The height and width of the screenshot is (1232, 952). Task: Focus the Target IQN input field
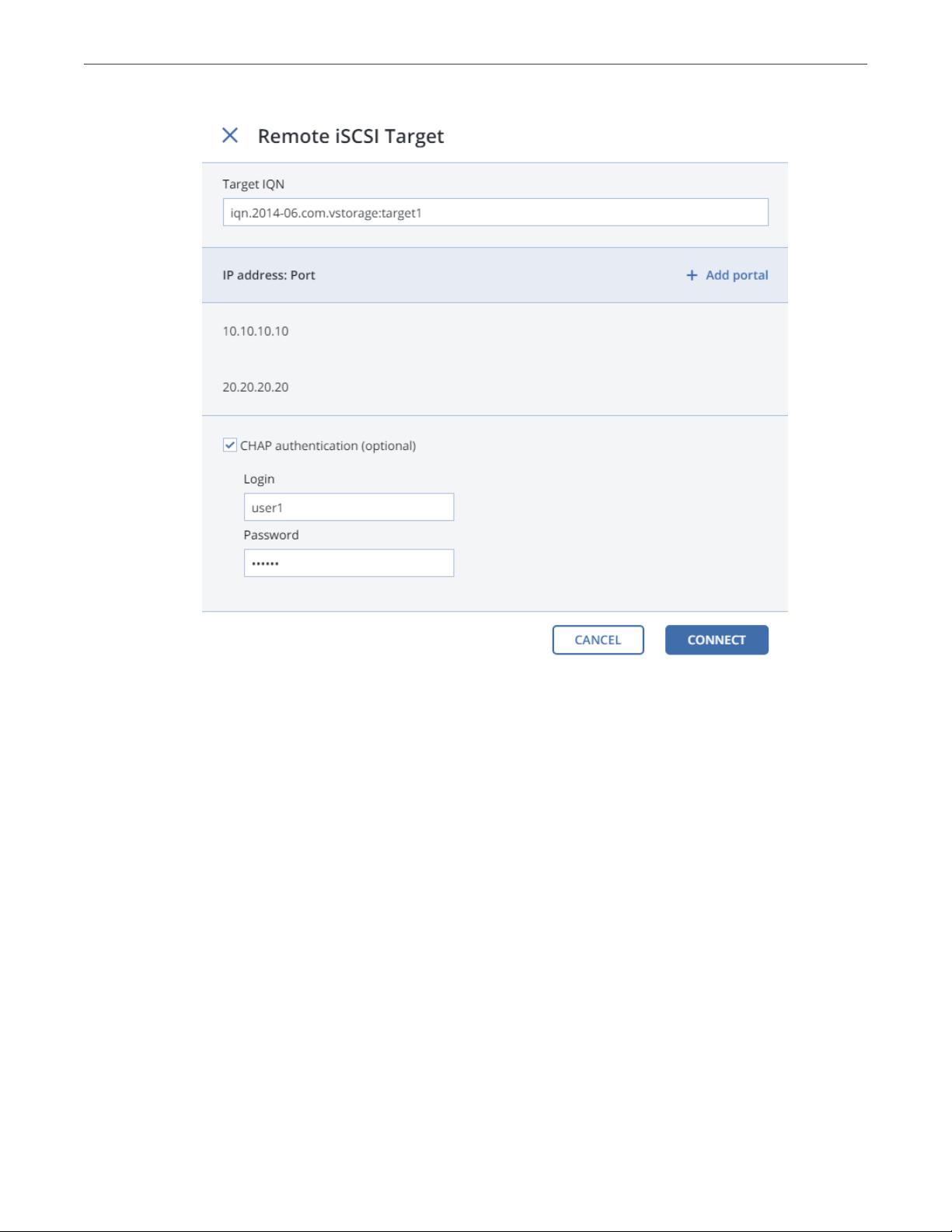496,212
